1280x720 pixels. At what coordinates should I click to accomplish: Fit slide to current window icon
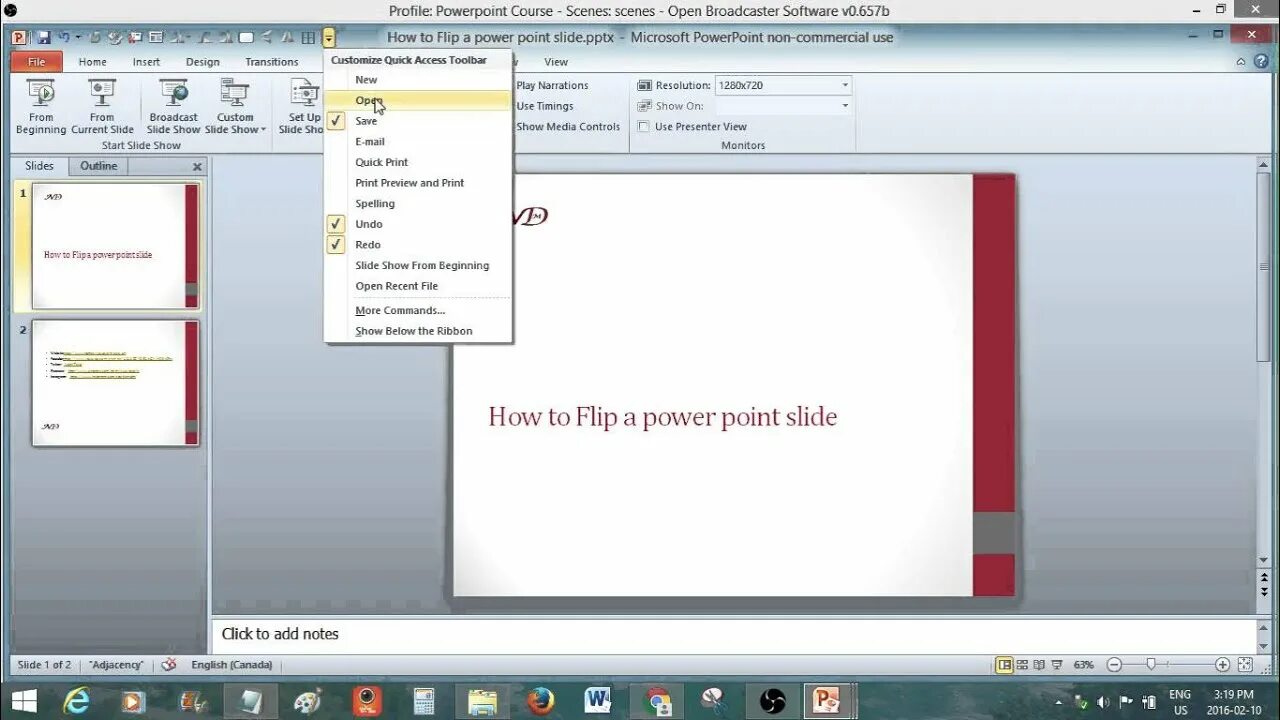click(1245, 665)
